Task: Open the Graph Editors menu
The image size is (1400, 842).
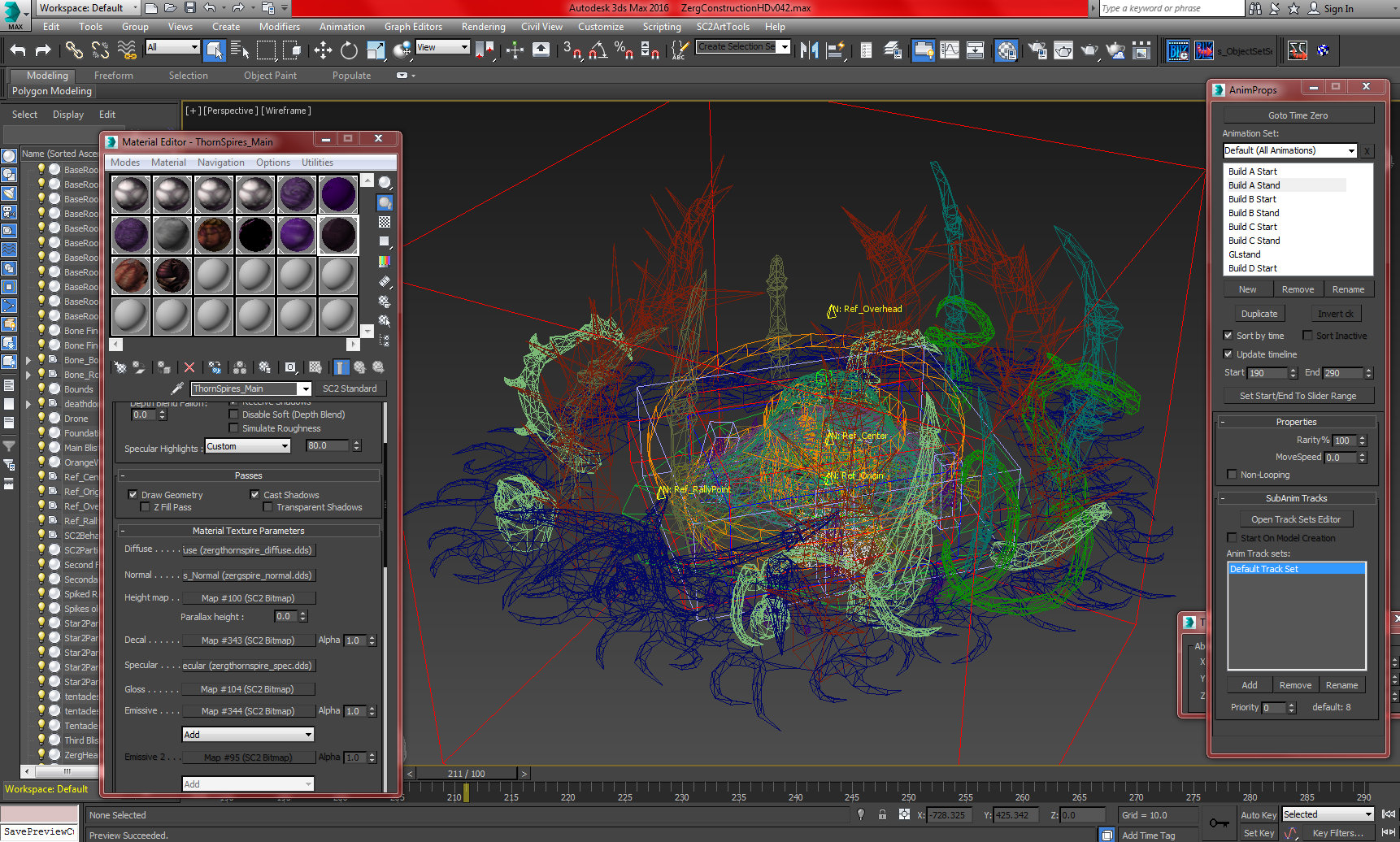Action: point(413,27)
